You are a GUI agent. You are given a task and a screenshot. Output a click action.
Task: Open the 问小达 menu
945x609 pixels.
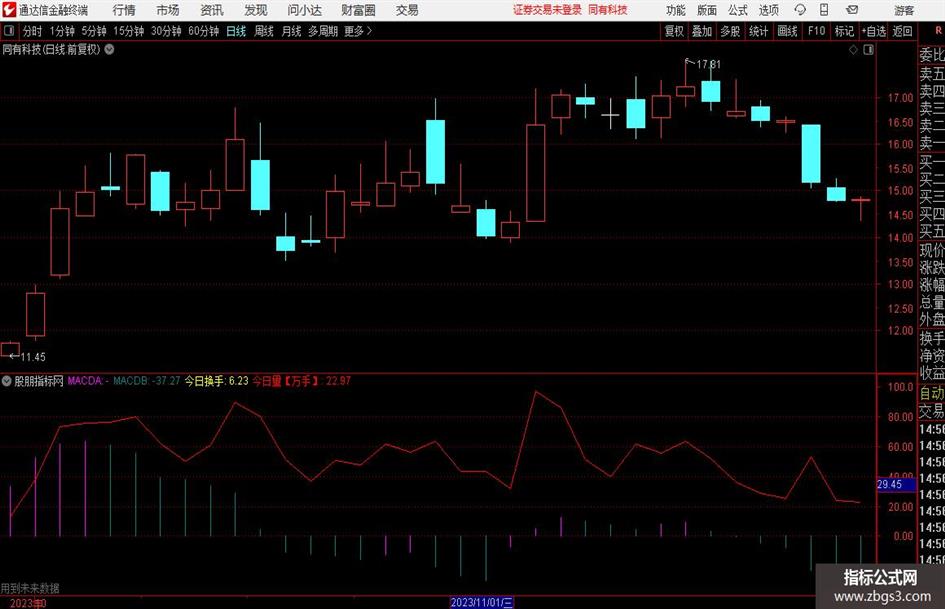coord(304,10)
